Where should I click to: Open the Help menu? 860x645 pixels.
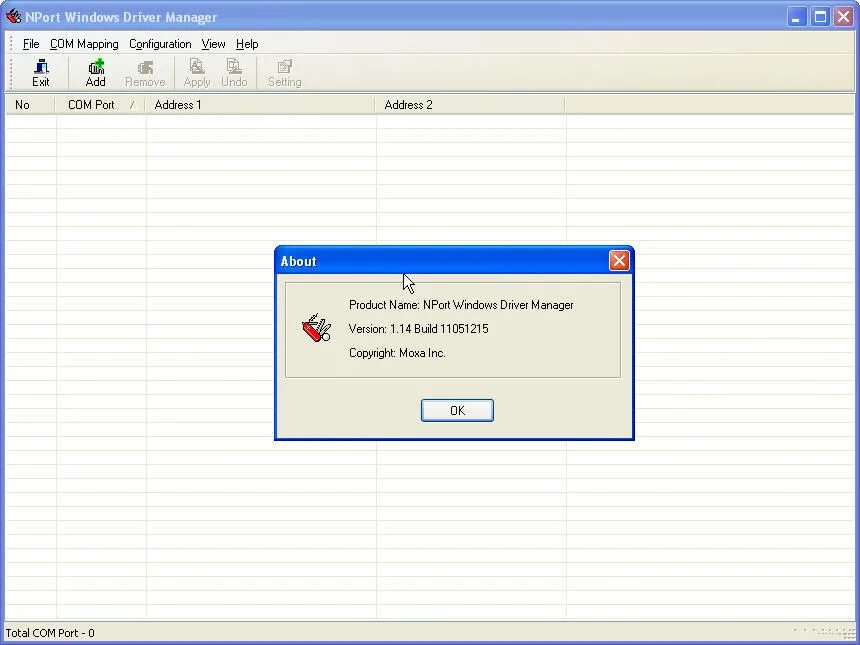click(247, 44)
